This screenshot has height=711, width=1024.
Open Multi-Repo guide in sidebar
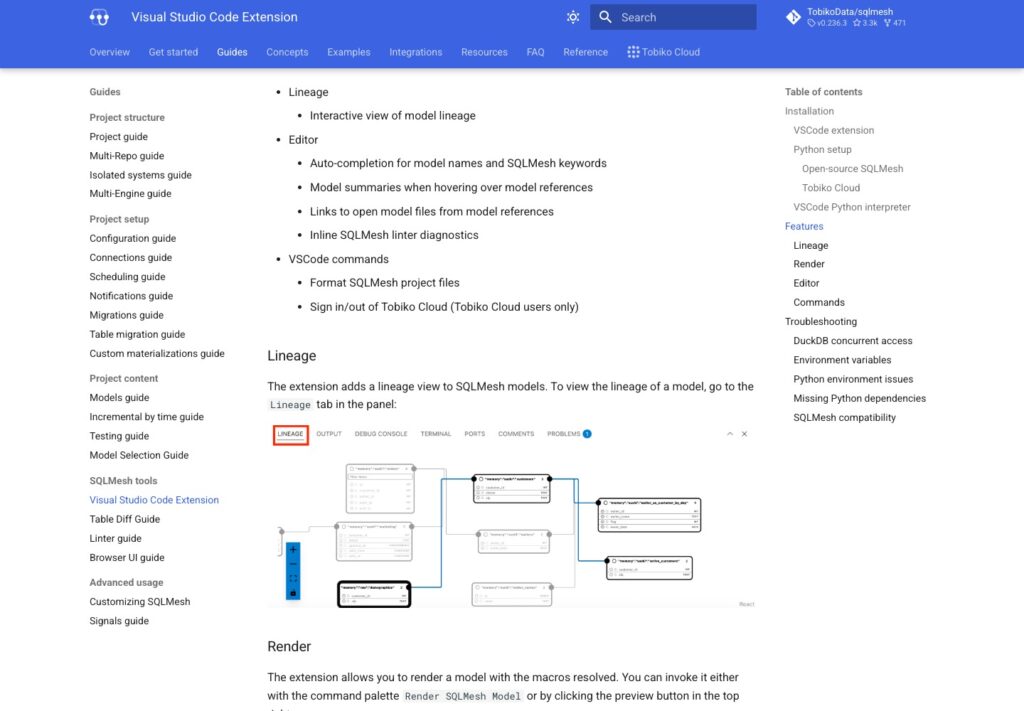pyautogui.click(x=127, y=155)
